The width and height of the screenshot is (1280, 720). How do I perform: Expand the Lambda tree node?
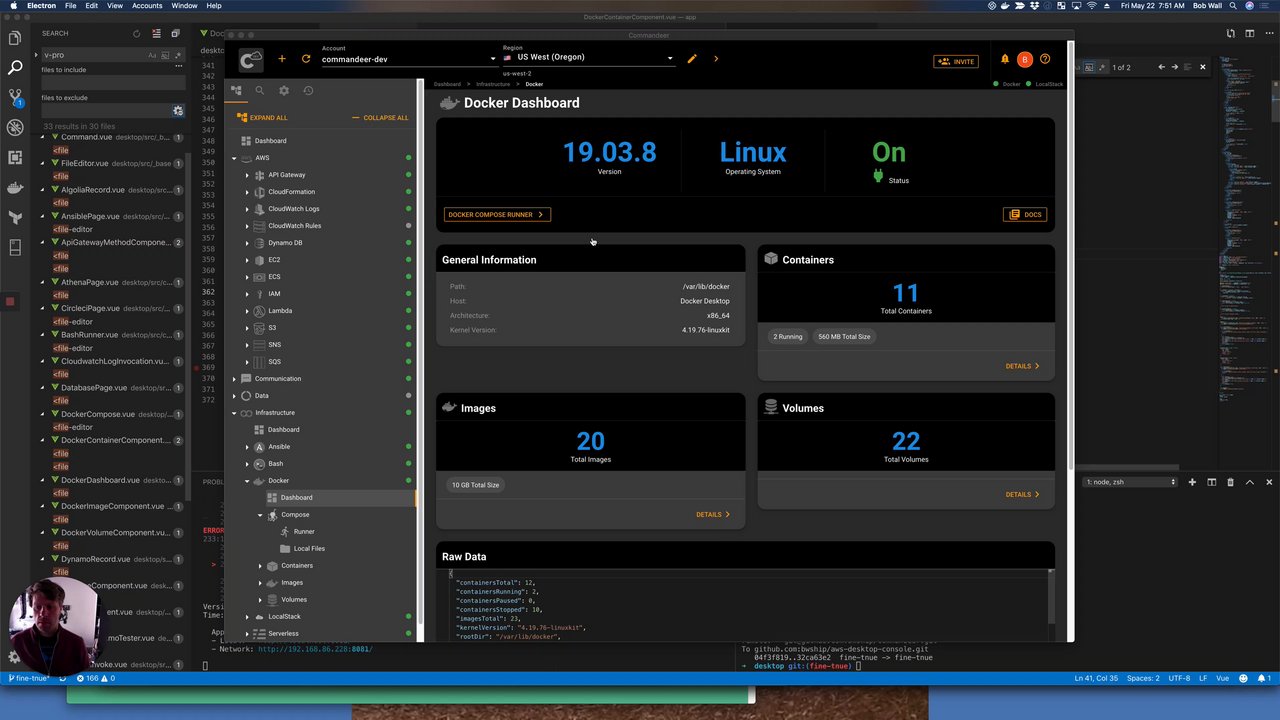click(x=247, y=311)
